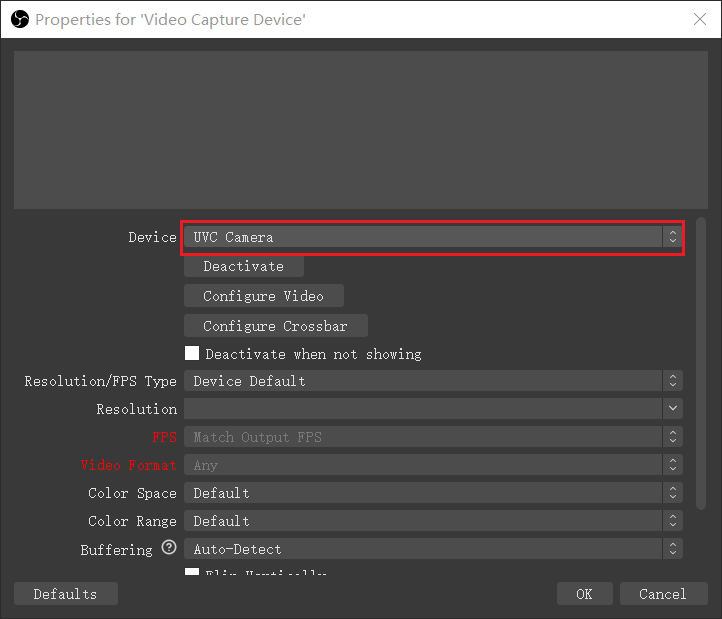Expand the Buffering Auto-Detect dropdown
Screen dimensions: 722x619
point(432,549)
